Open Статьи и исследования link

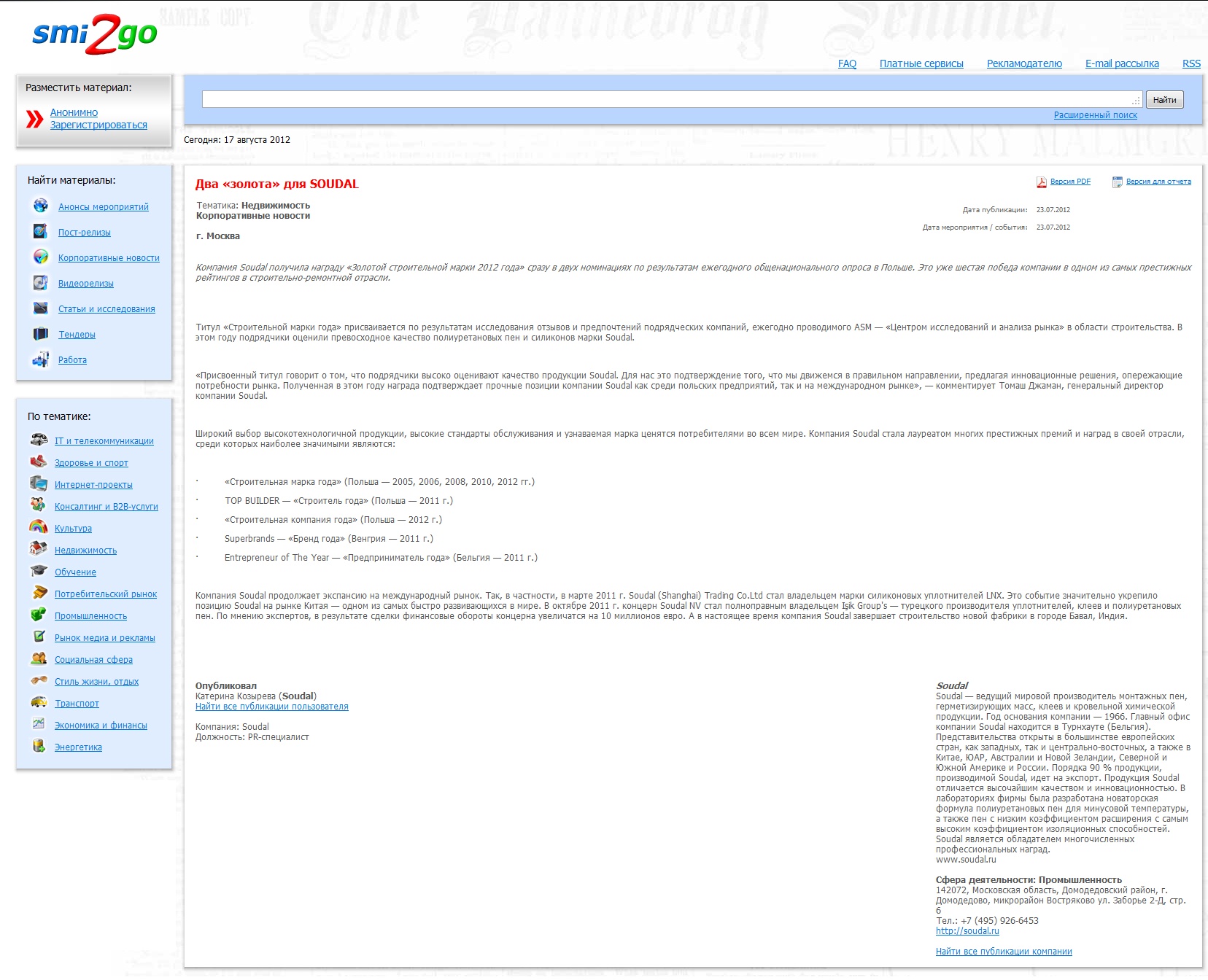[107, 309]
